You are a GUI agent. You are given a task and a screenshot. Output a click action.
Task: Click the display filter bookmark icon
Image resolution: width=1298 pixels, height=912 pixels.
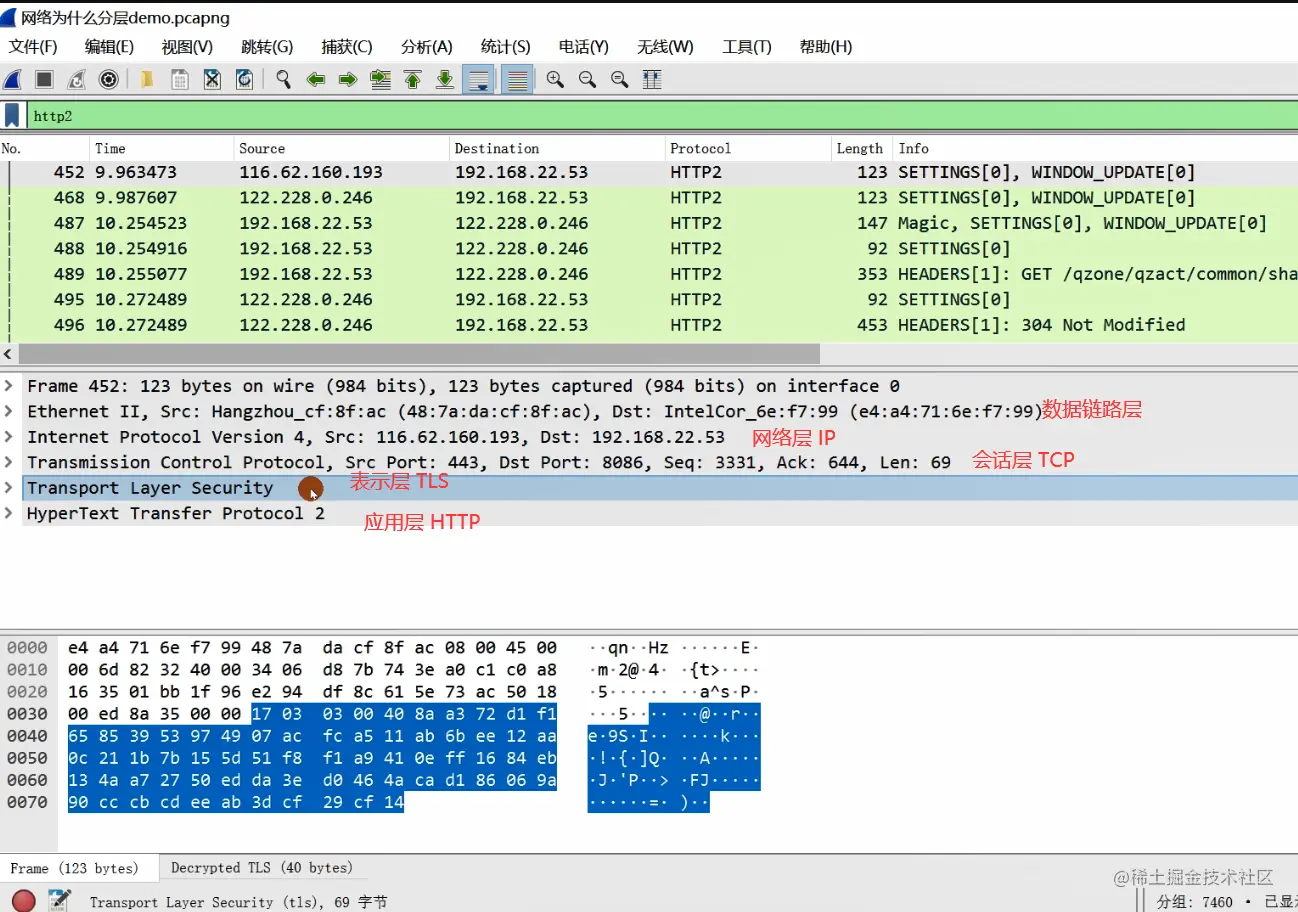12,115
